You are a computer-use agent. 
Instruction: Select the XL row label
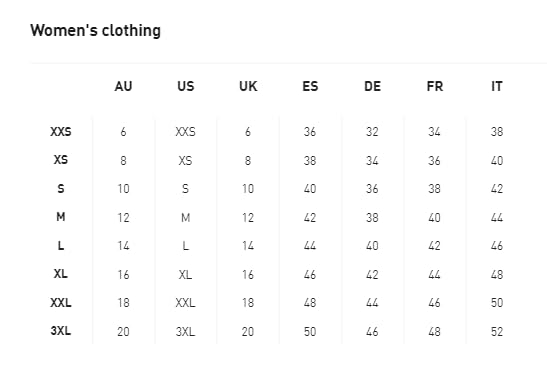pos(61,274)
